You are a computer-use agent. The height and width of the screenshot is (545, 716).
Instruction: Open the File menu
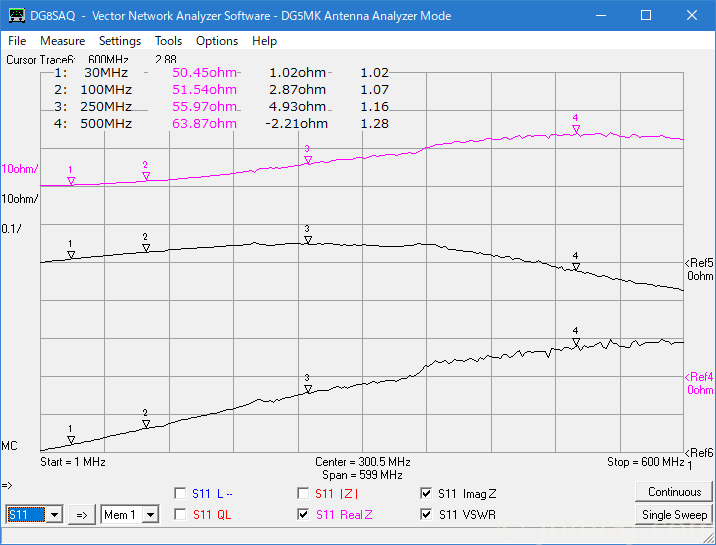pyautogui.click(x=17, y=41)
